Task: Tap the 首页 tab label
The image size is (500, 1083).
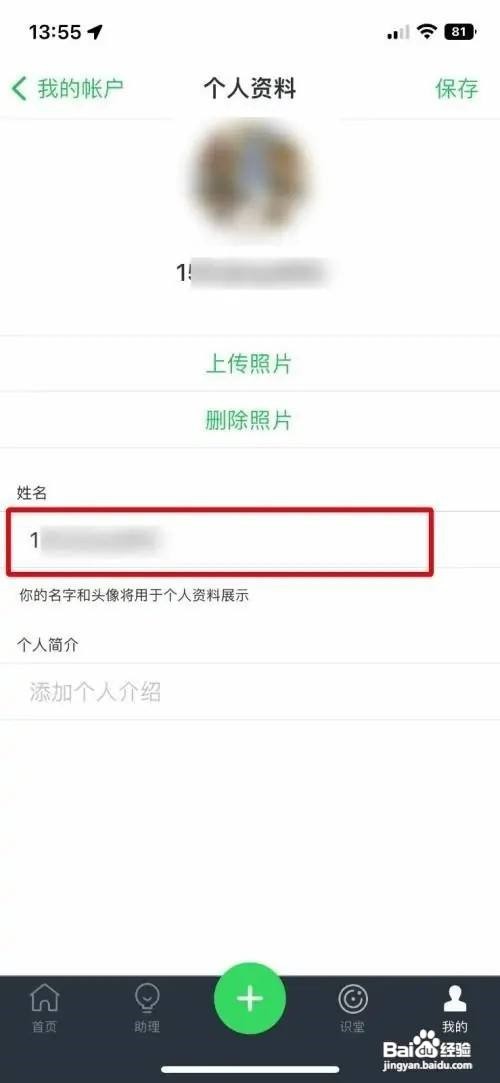Action: [x=44, y=1027]
